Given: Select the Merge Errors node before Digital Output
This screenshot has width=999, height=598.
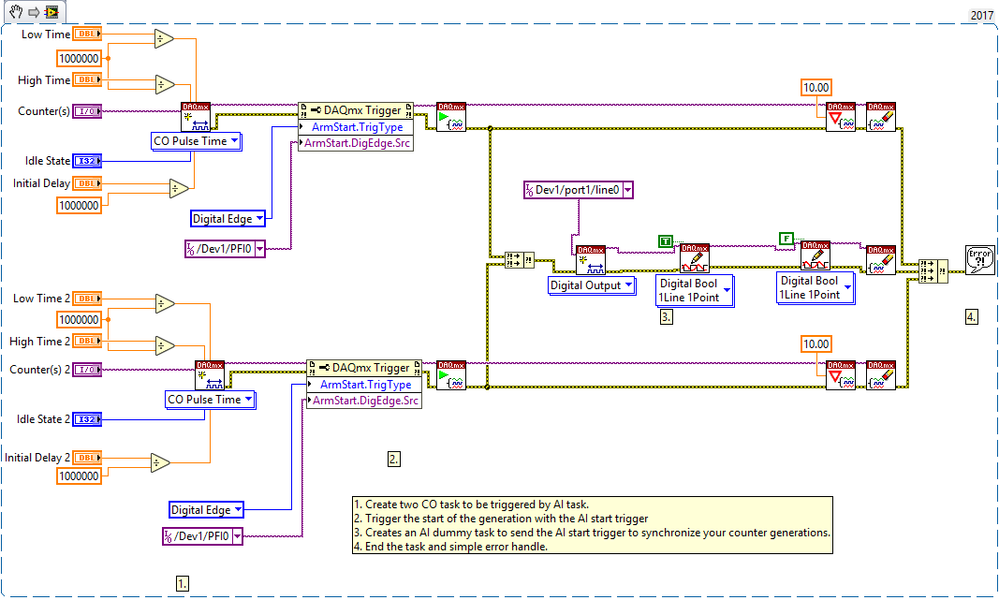Looking at the screenshot, I should click(519, 260).
